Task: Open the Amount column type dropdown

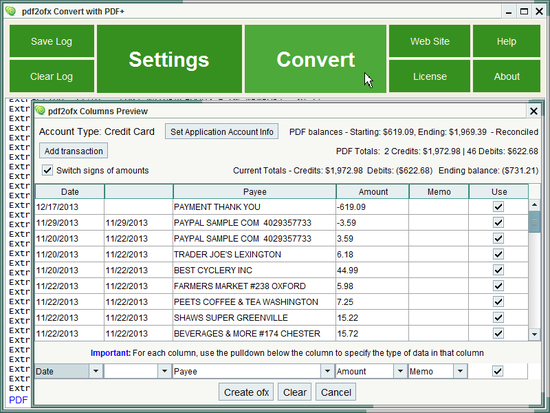Action: pyautogui.click(x=400, y=371)
